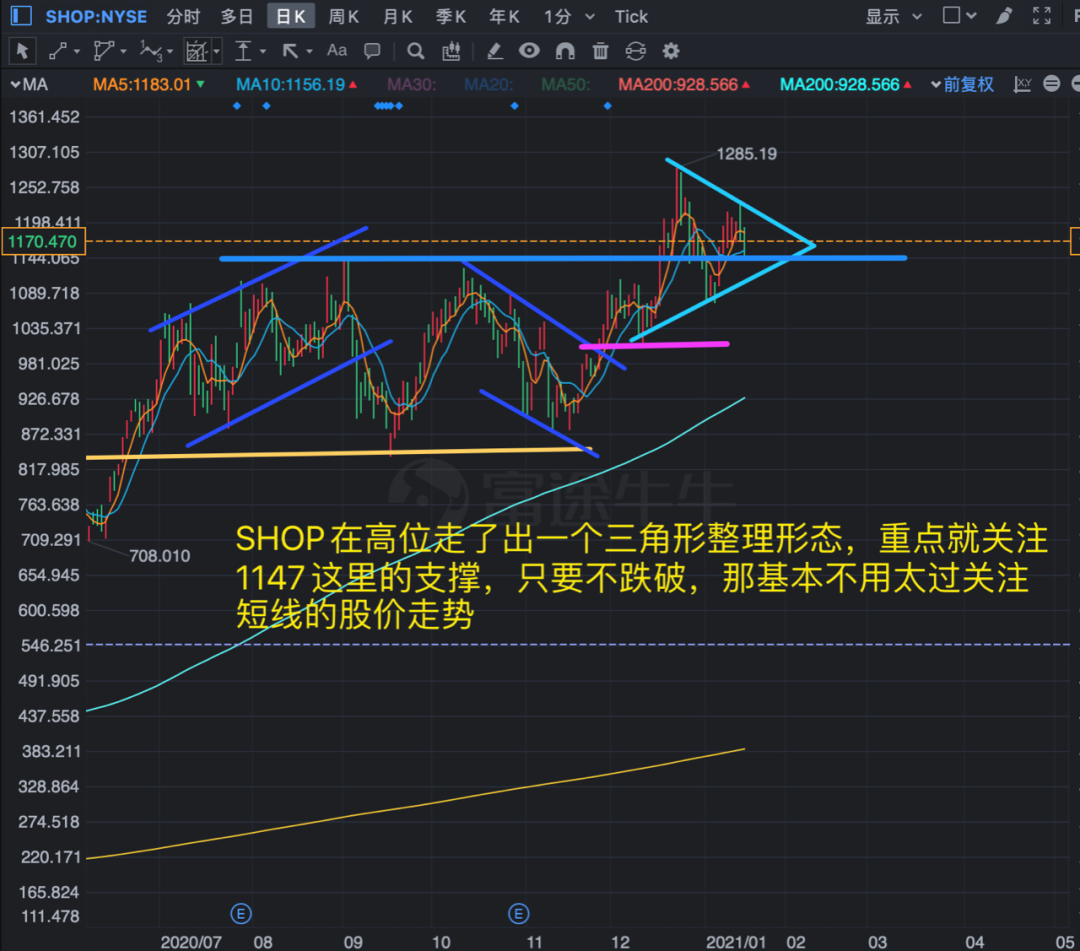The image size is (1080, 951).
Task: Switch to the 季K quarterly tab
Action: (x=451, y=17)
